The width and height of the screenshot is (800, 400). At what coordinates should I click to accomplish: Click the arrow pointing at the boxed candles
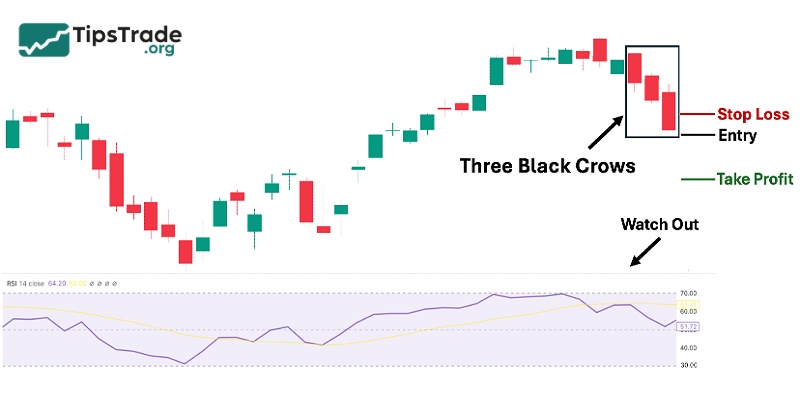coord(602,131)
